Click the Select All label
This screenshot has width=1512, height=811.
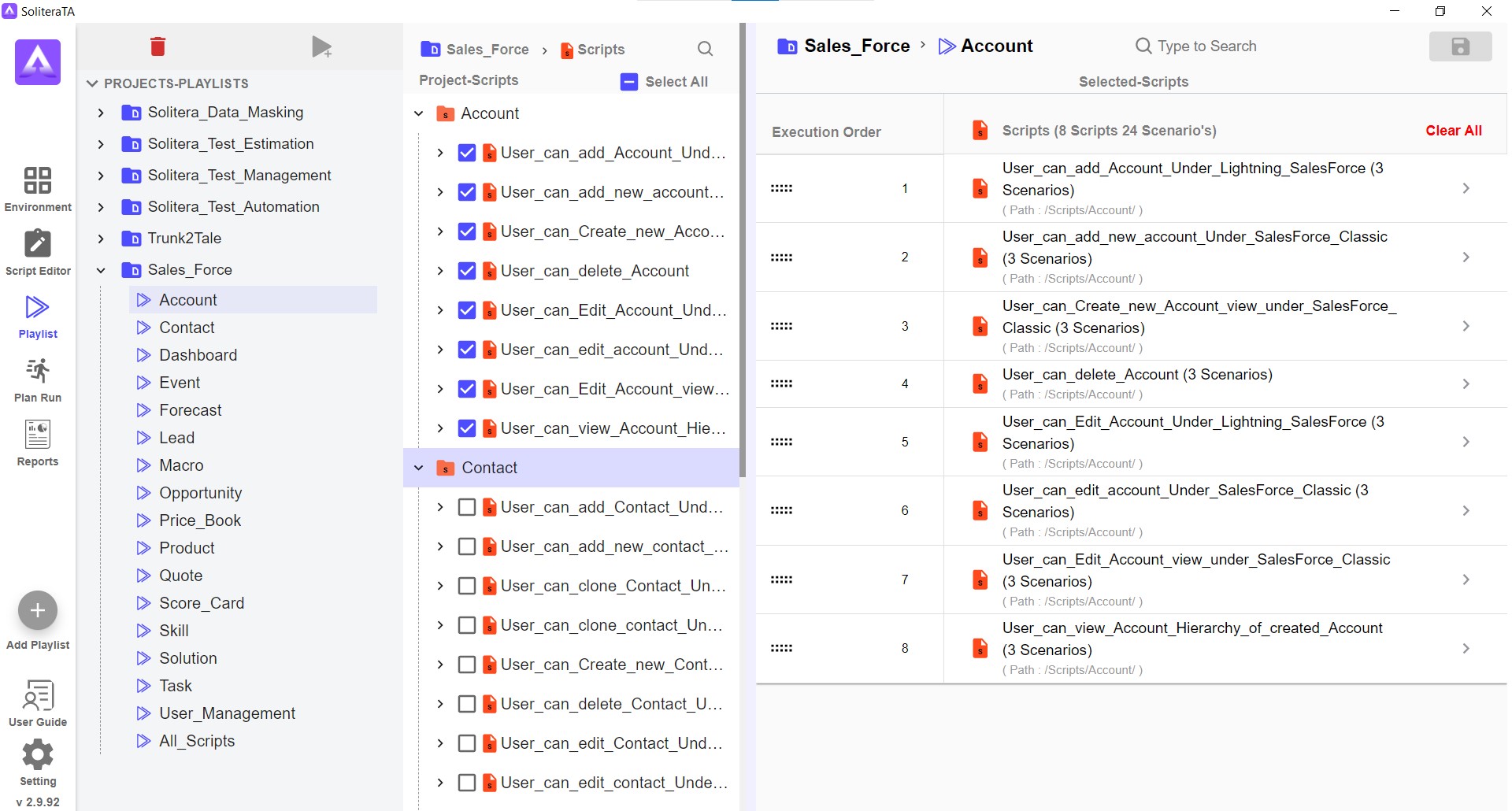click(676, 82)
